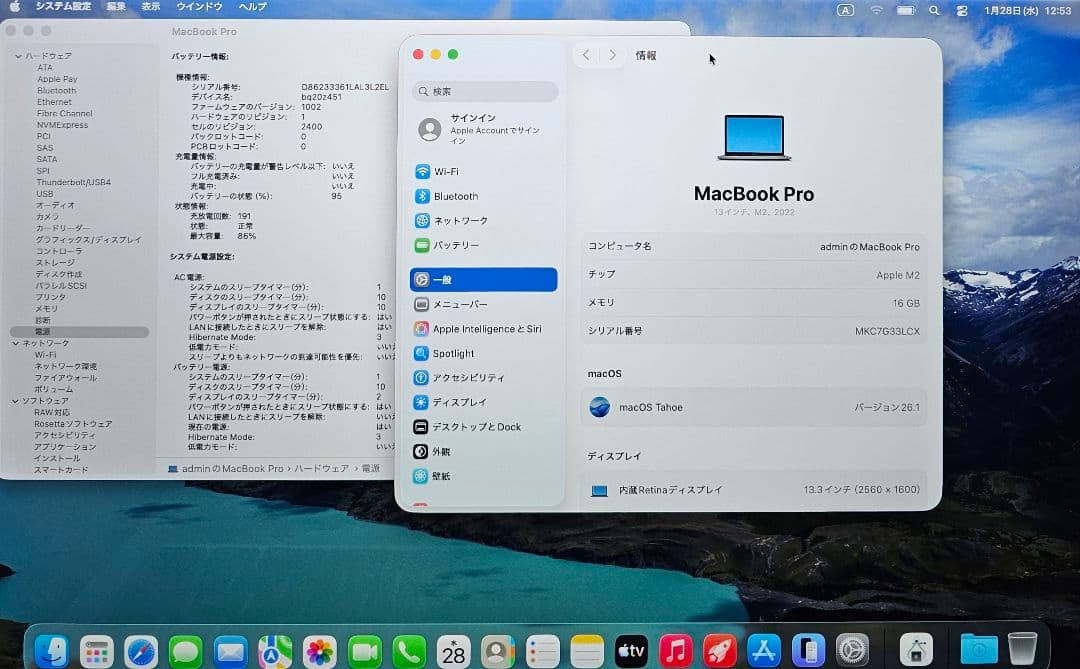This screenshot has width=1080, height=669.
Task: Select the バッテリー settings icon
Action: click(x=449, y=245)
